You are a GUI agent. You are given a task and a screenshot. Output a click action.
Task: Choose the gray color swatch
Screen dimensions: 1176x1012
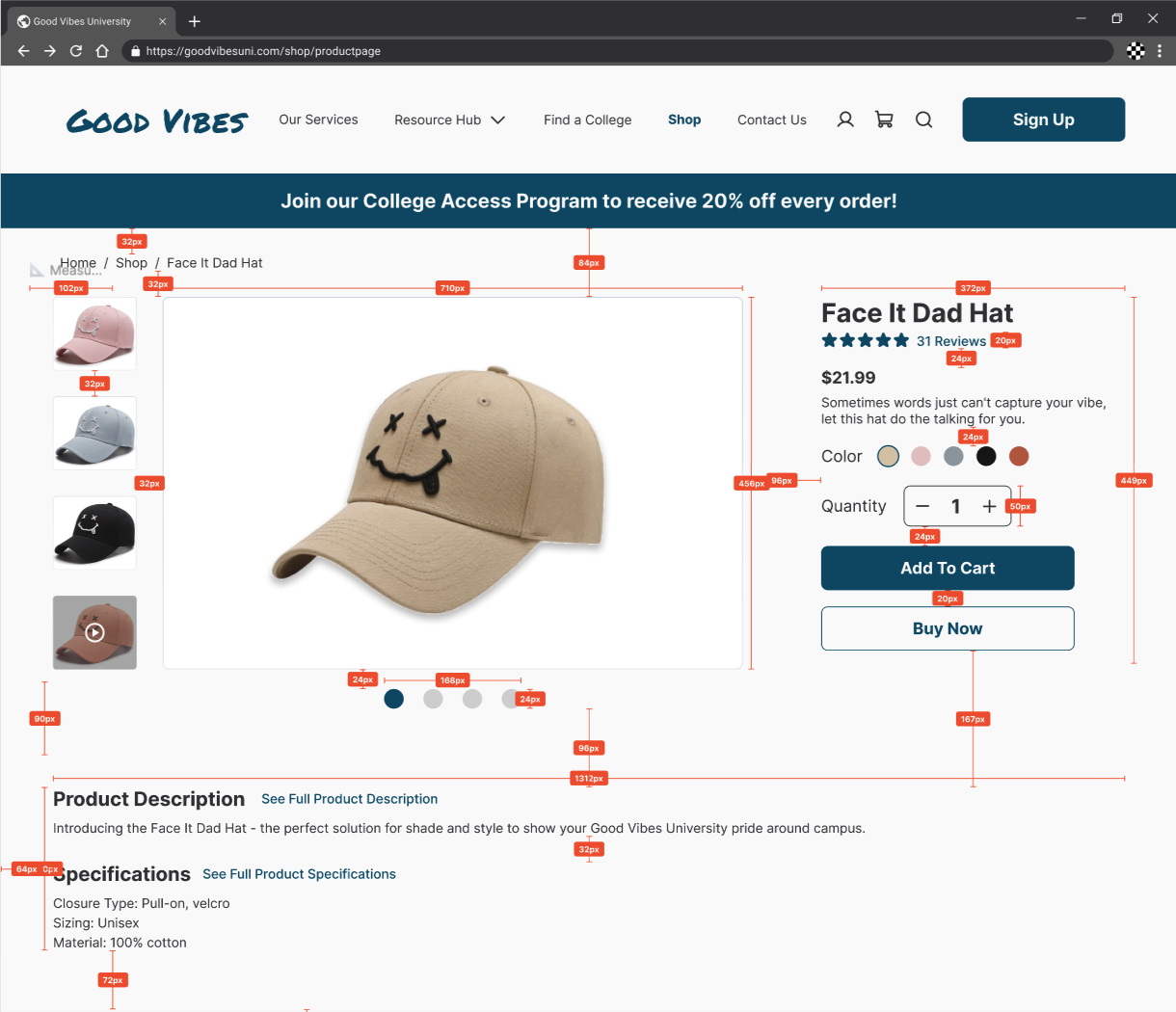(953, 456)
